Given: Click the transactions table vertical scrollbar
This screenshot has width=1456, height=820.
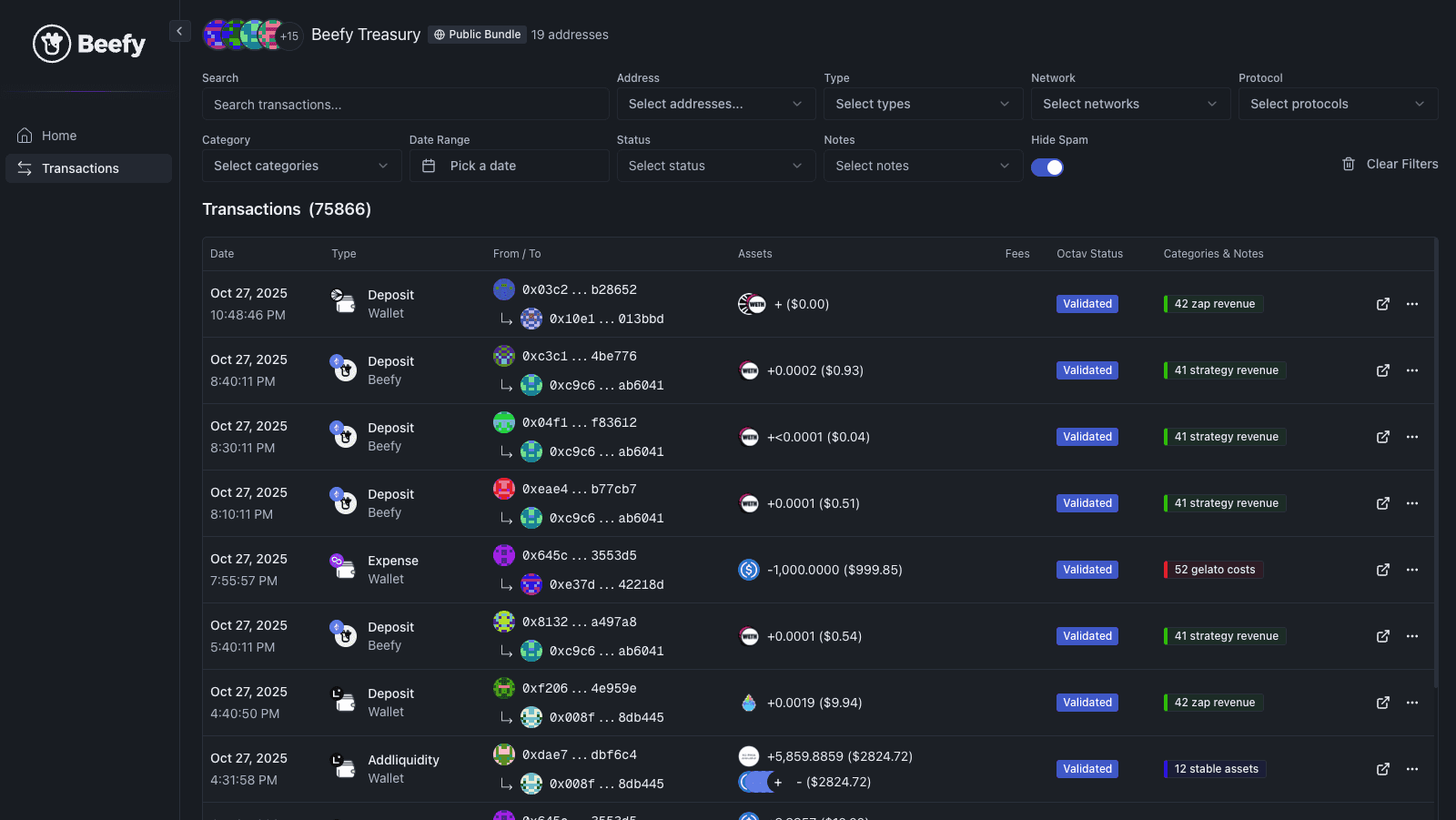Looking at the screenshot, I should pos(1435,455).
